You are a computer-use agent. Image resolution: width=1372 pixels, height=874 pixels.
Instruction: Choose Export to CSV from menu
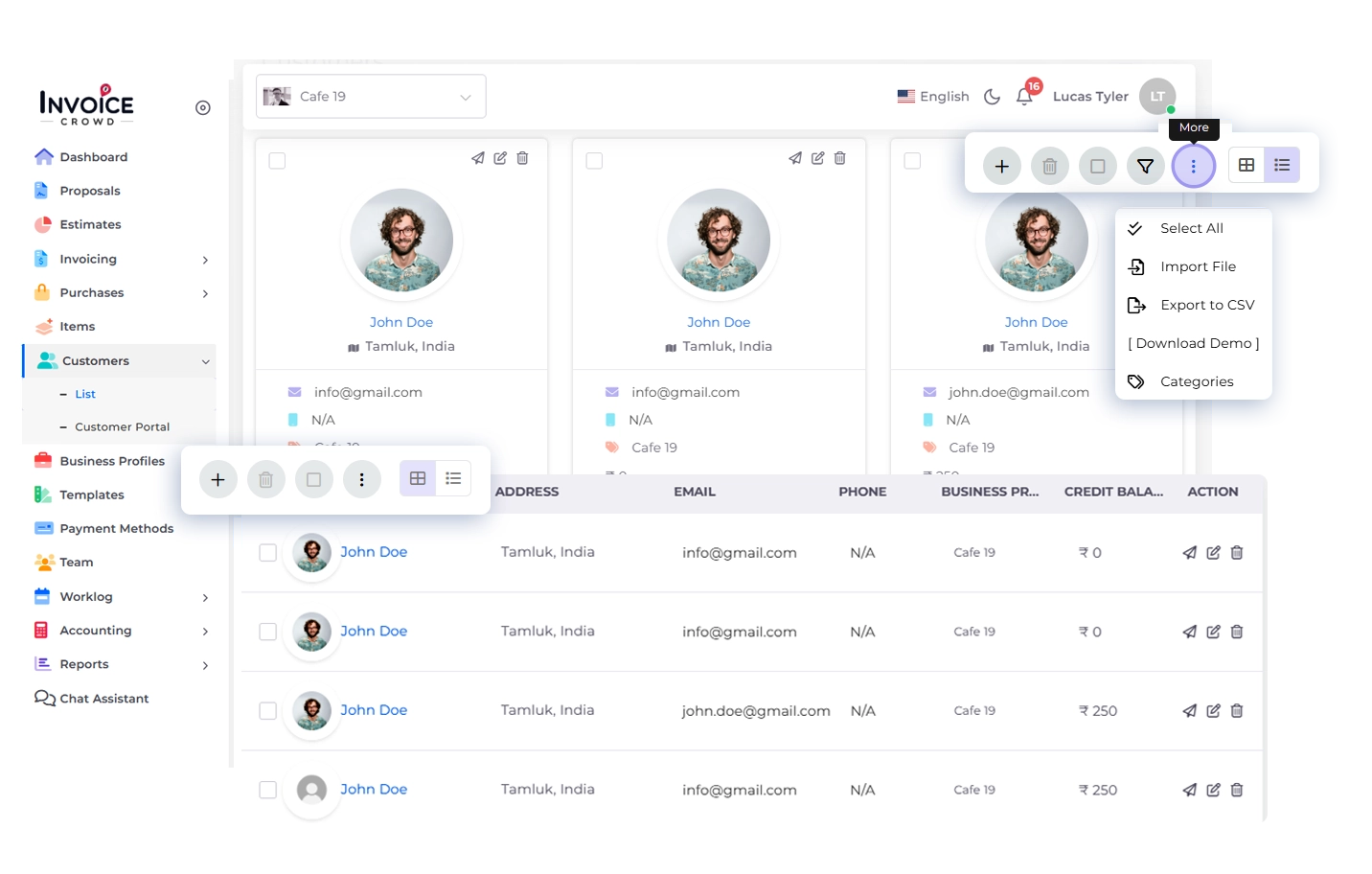click(x=1206, y=305)
